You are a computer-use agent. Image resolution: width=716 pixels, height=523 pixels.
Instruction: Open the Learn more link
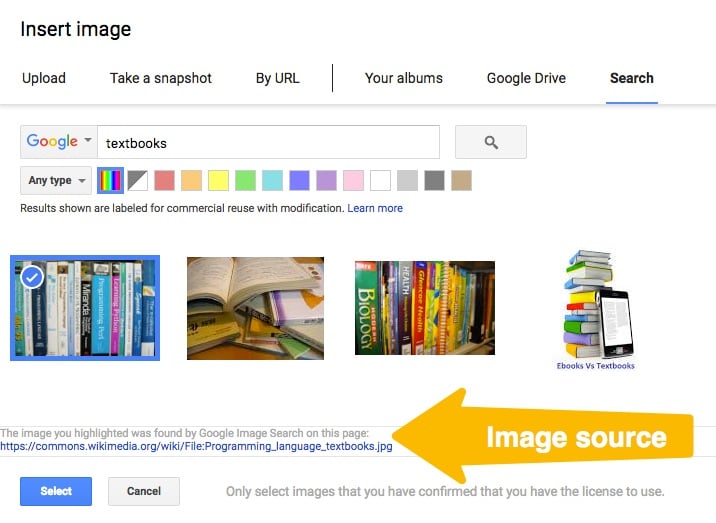point(375,208)
